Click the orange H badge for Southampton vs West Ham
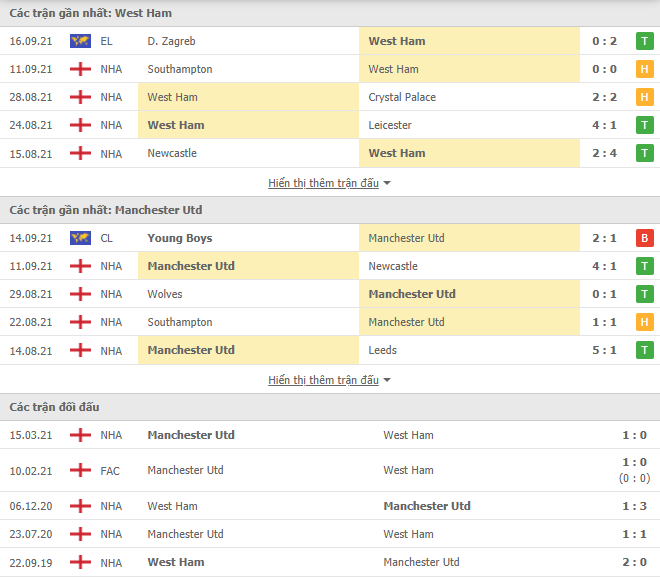 click(644, 69)
